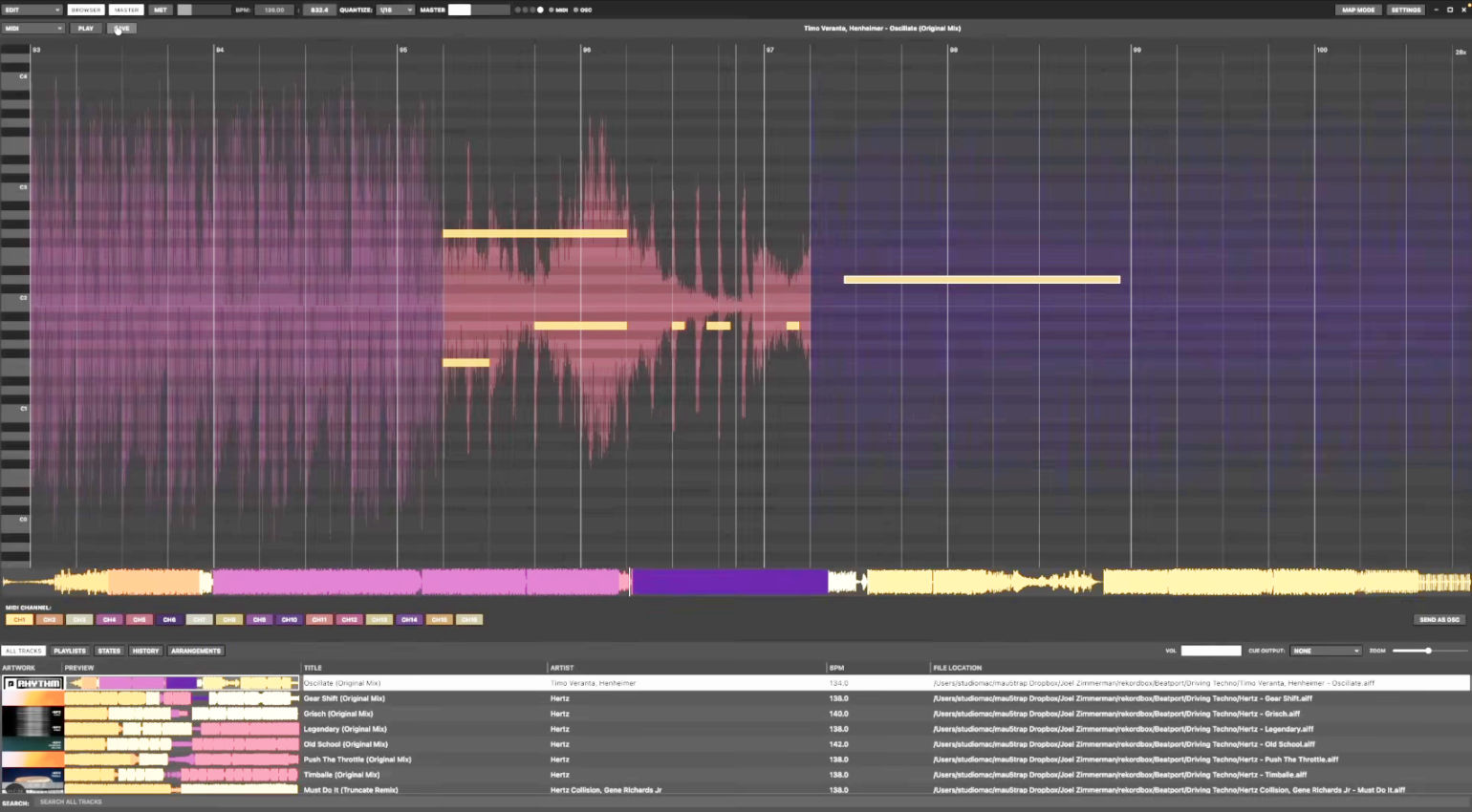Select the Gear Shift (Original Mix) track
This screenshot has width=1472, height=812.
tap(344, 698)
